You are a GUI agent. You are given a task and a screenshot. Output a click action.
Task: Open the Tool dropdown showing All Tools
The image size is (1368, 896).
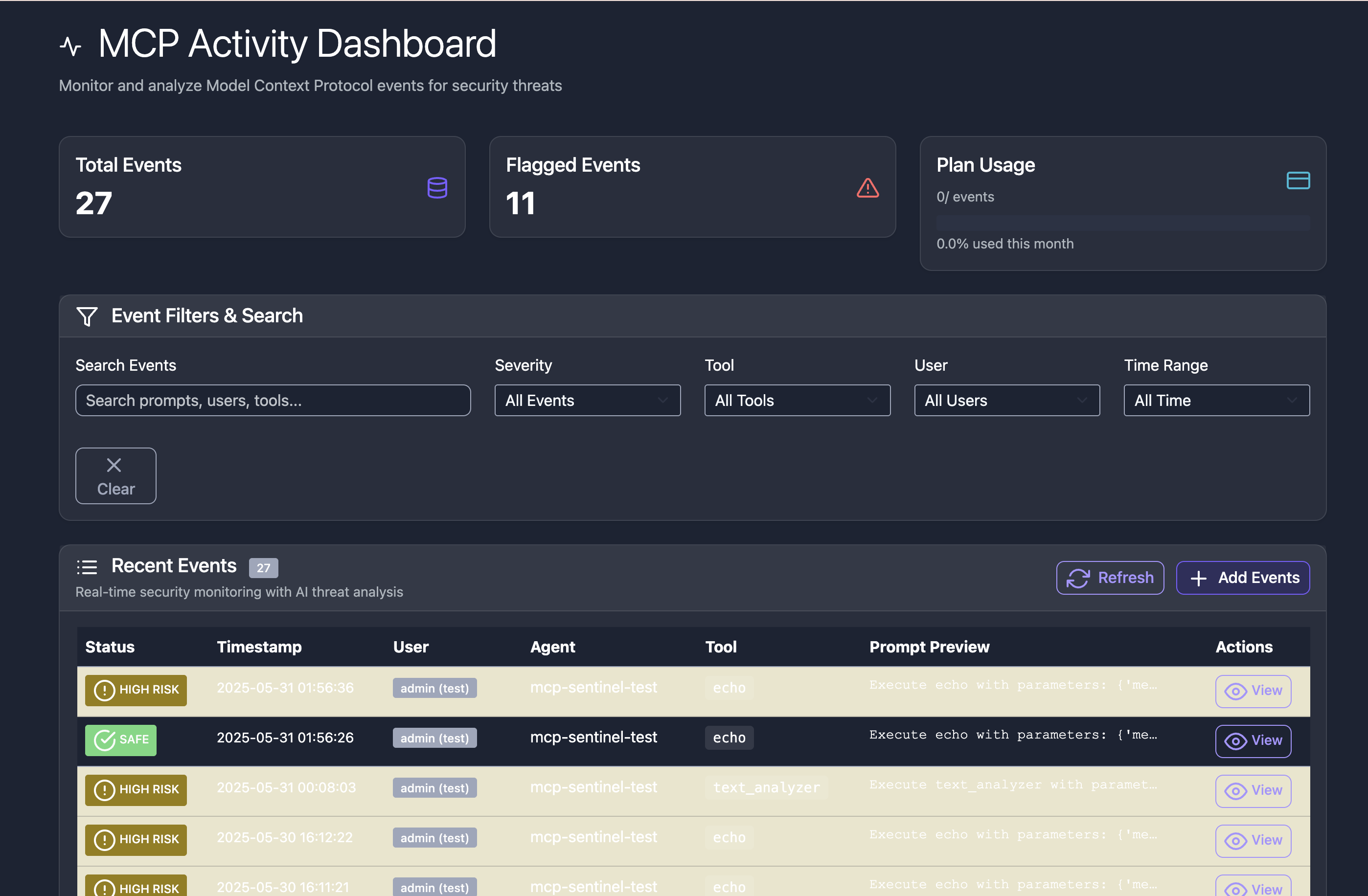[797, 401]
